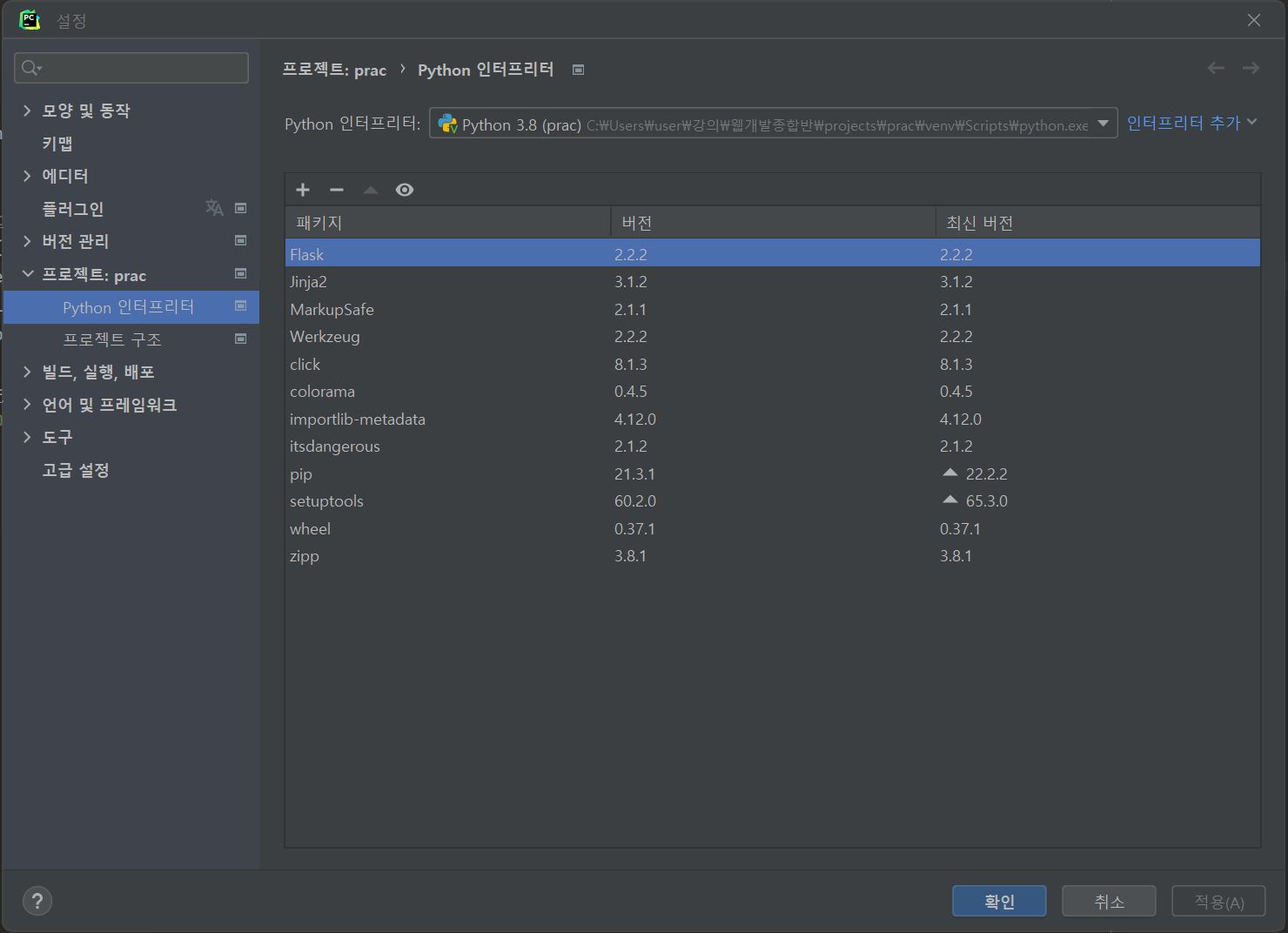Select the setuptools package row
This screenshot has height=933, width=1288.
pos(773,501)
